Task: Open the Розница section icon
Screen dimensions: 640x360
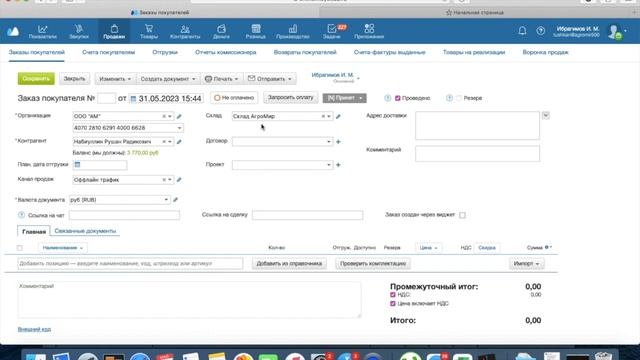Action: pyautogui.click(x=256, y=31)
